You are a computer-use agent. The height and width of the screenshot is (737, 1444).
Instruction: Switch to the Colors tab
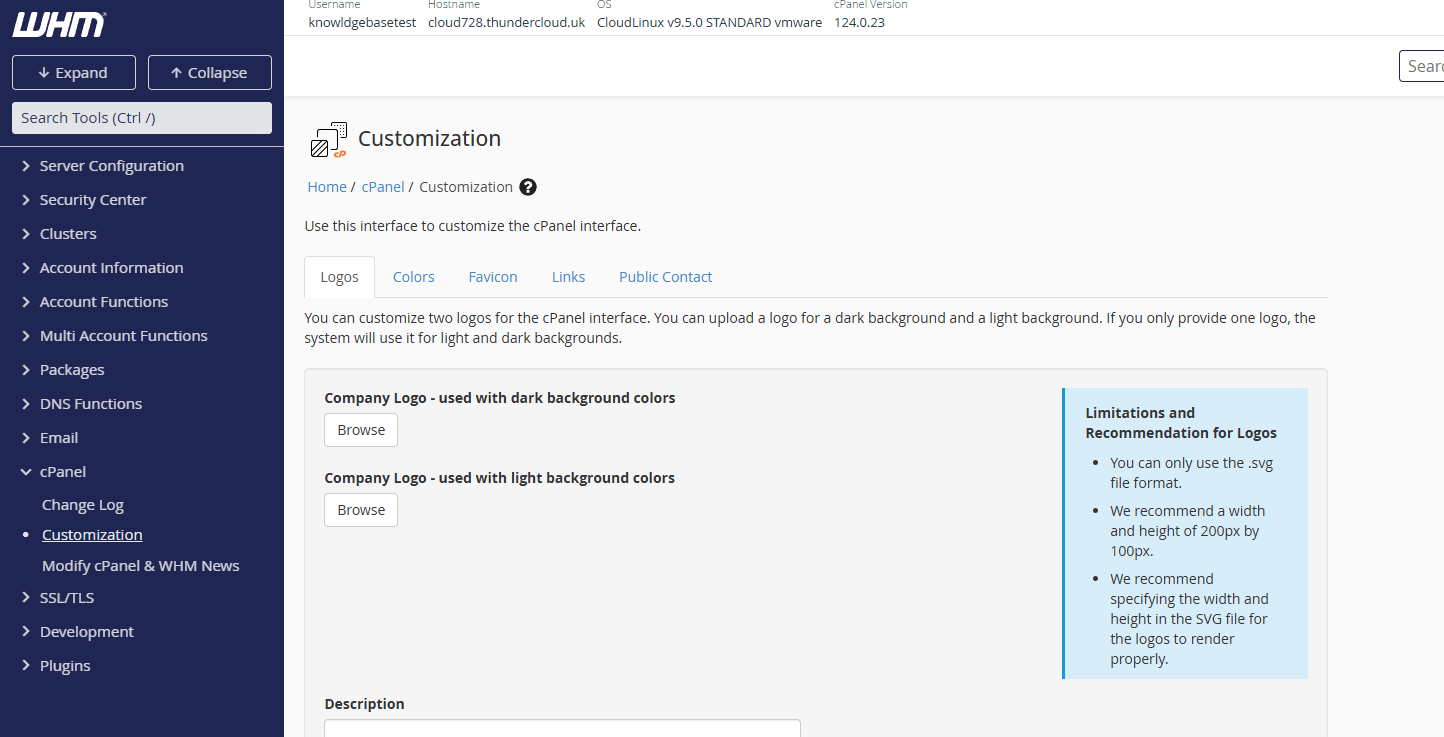point(414,277)
